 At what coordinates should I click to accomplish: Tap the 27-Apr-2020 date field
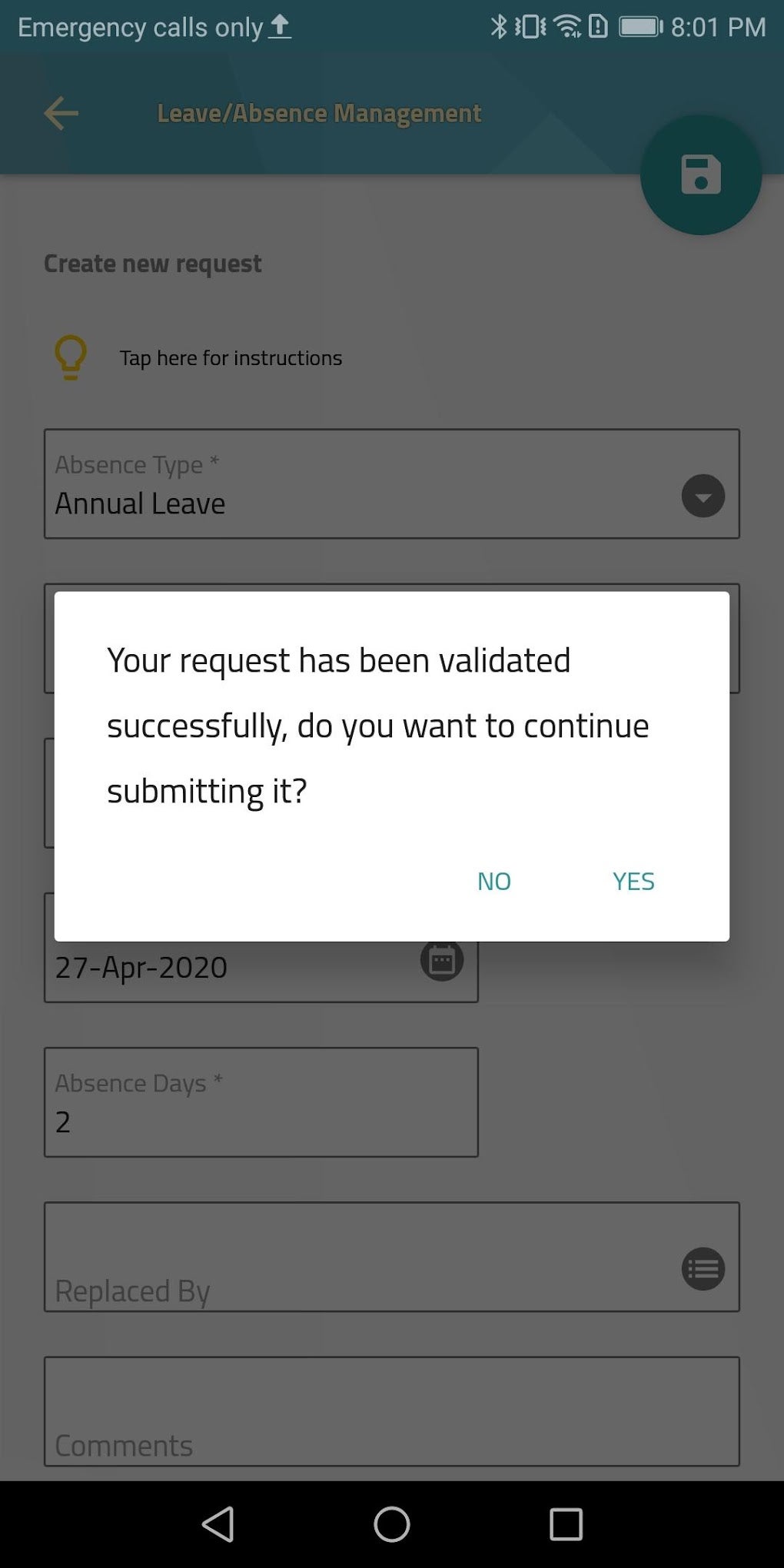(231, 968)
